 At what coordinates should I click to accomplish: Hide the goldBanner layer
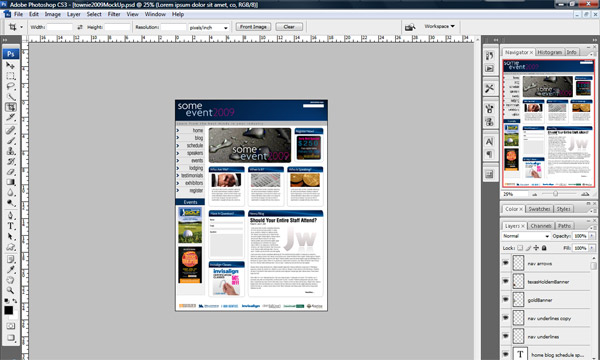click(505, 300)
